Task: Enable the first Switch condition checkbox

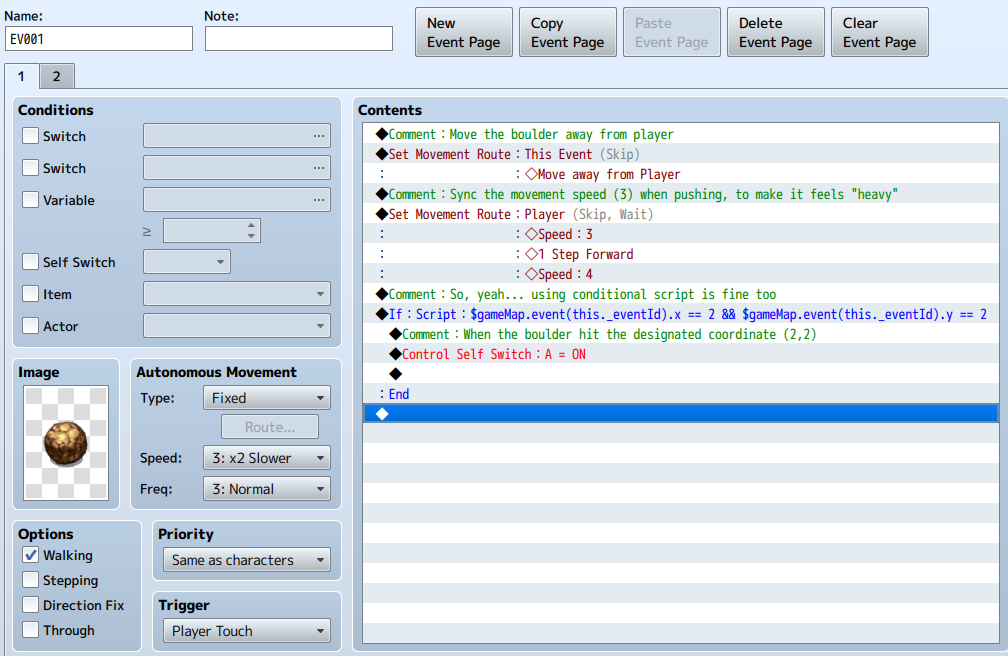Action: (30, 136)
